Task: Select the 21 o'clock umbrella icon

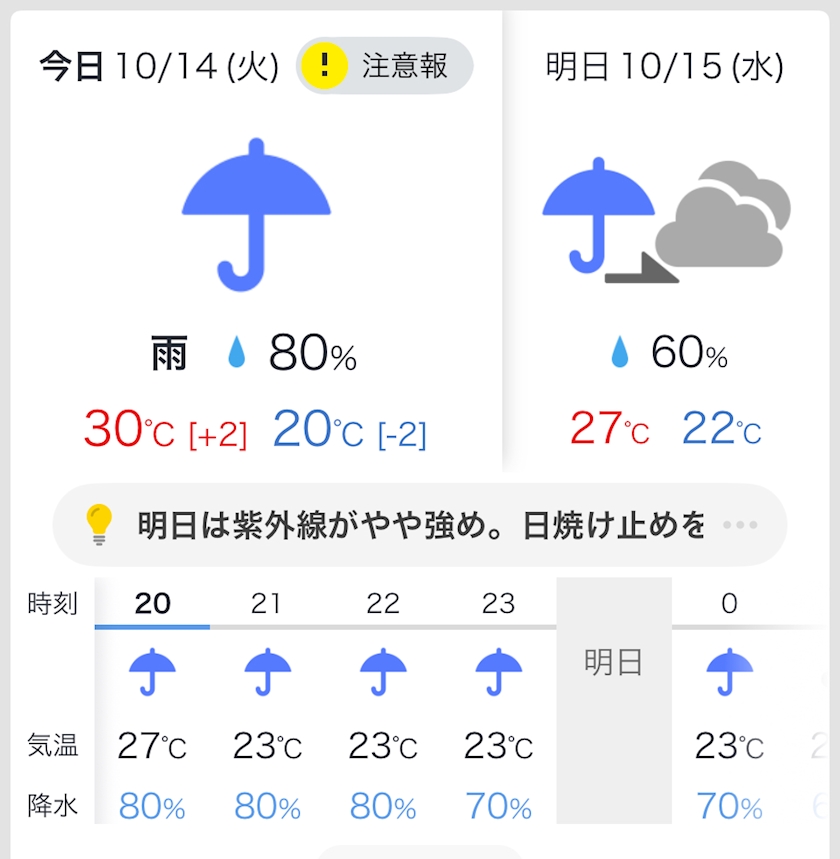Action: 267,671
